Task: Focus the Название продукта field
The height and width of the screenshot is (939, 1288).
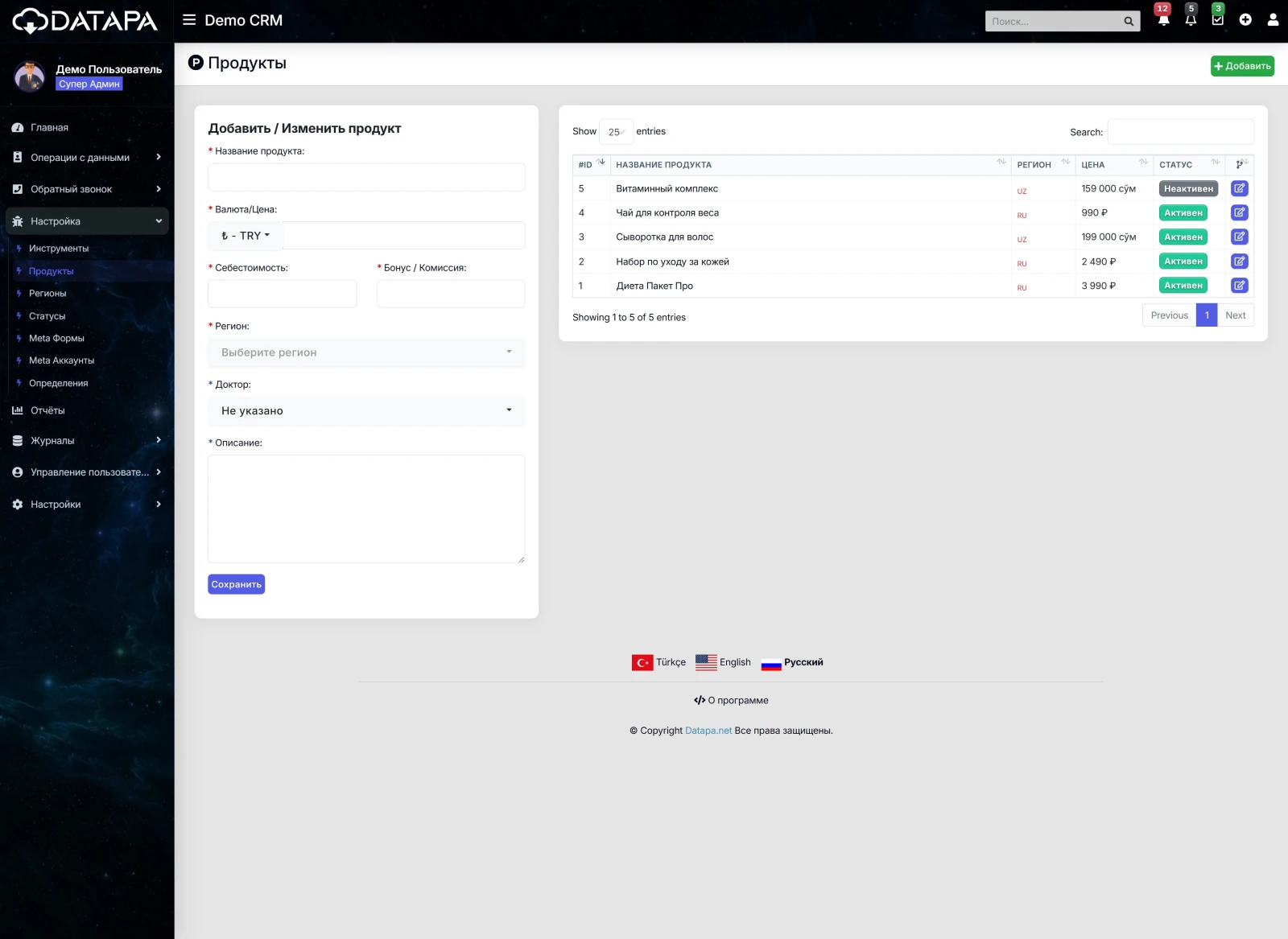Action: pos(366,177)
